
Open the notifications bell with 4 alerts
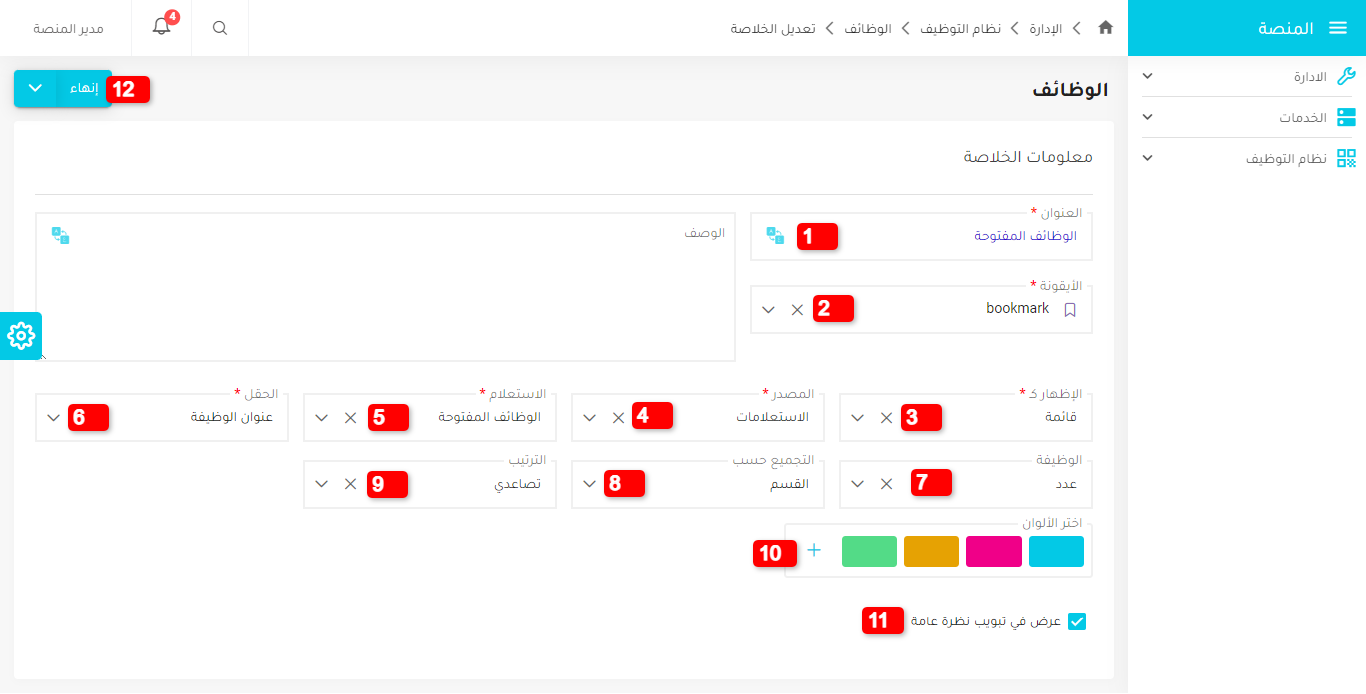coord(161,28)
